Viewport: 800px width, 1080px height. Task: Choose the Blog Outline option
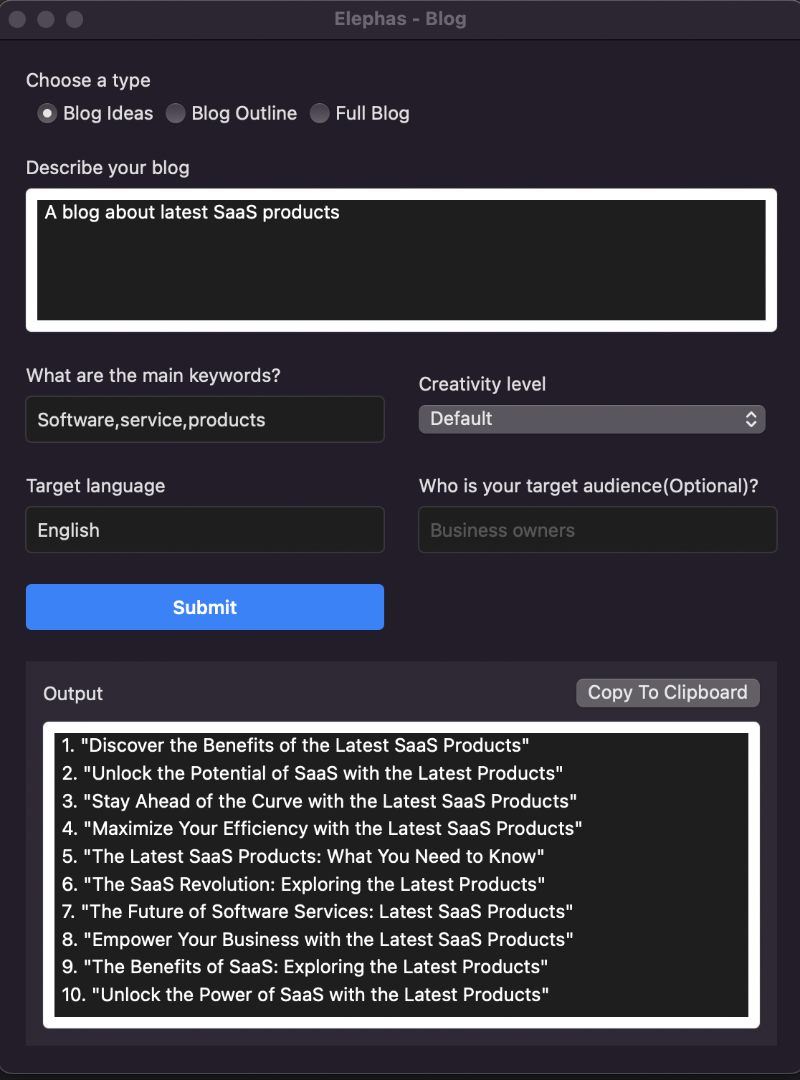pos(176,114)
